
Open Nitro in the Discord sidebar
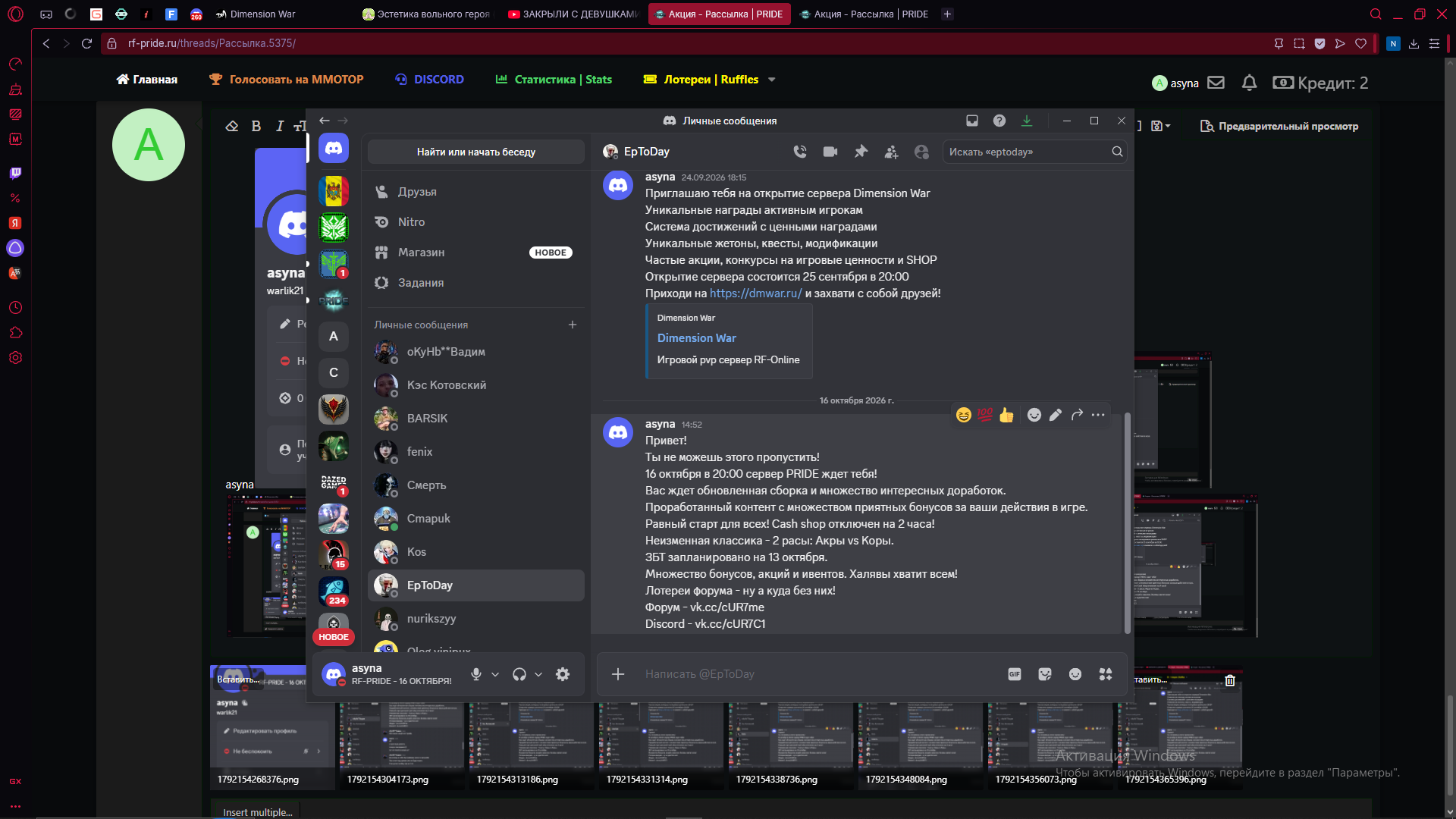(475, 222)
